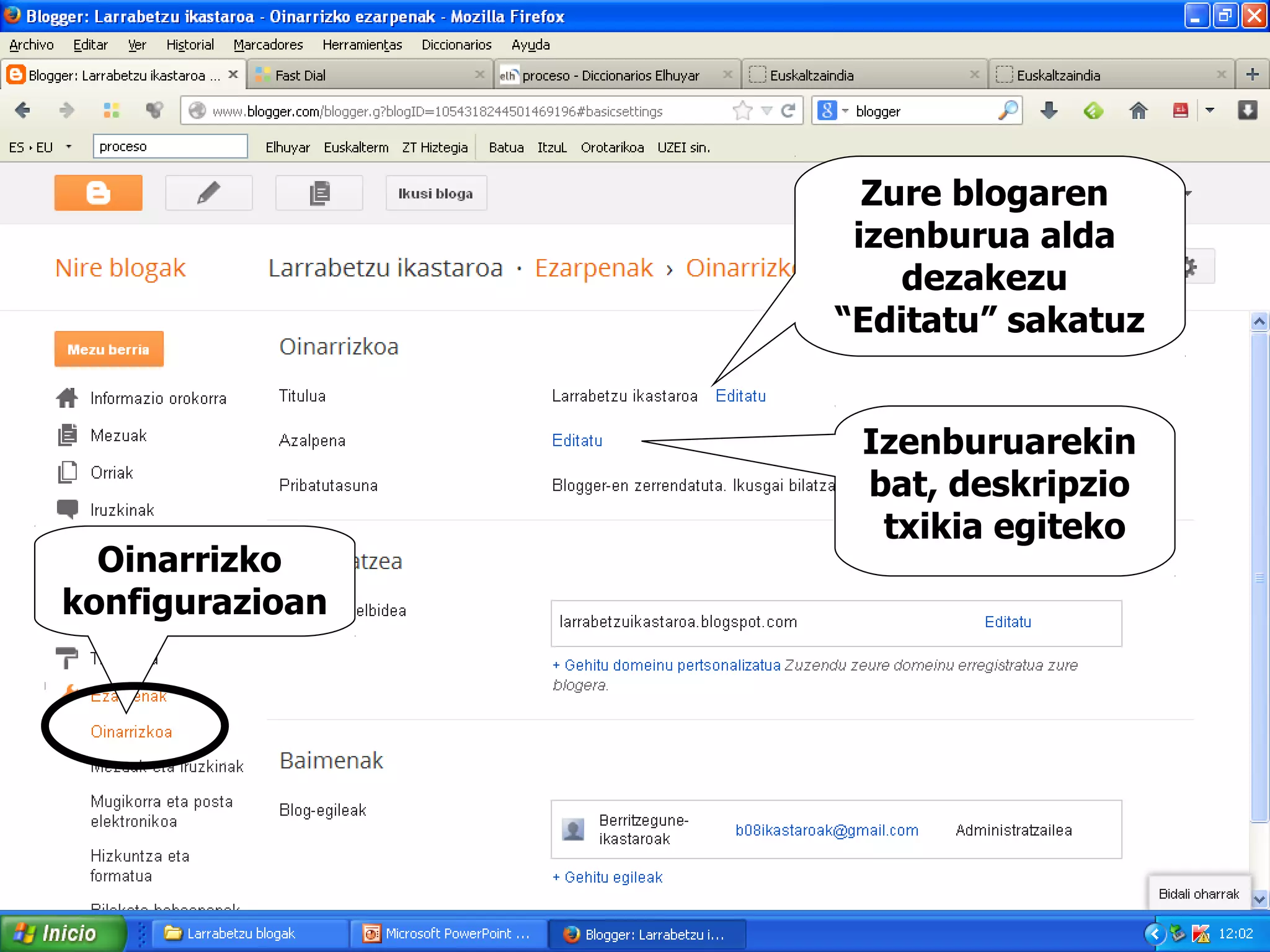The width and height of the screenshot is (1270, 952).
Task: Click the Bidali oharrak feedback button
Action: [1199, 894]
